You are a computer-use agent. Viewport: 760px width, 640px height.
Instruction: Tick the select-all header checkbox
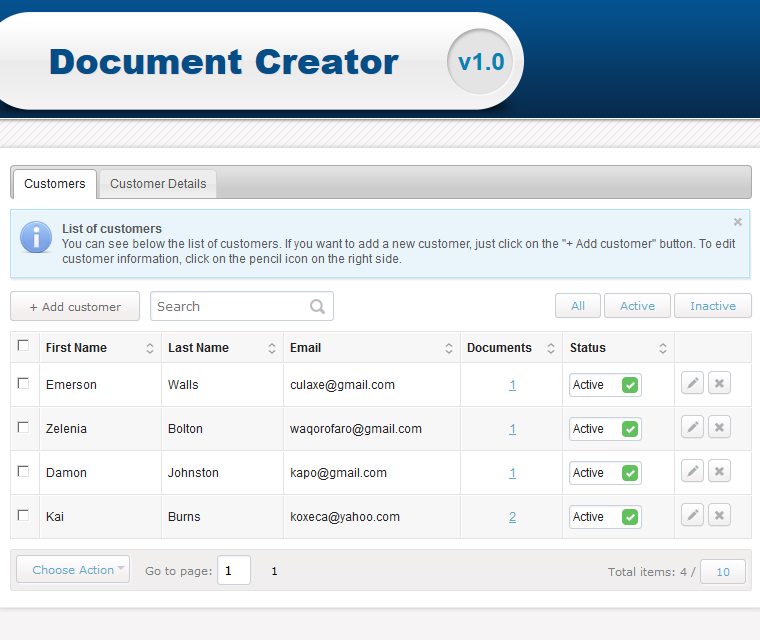point(23,345)
